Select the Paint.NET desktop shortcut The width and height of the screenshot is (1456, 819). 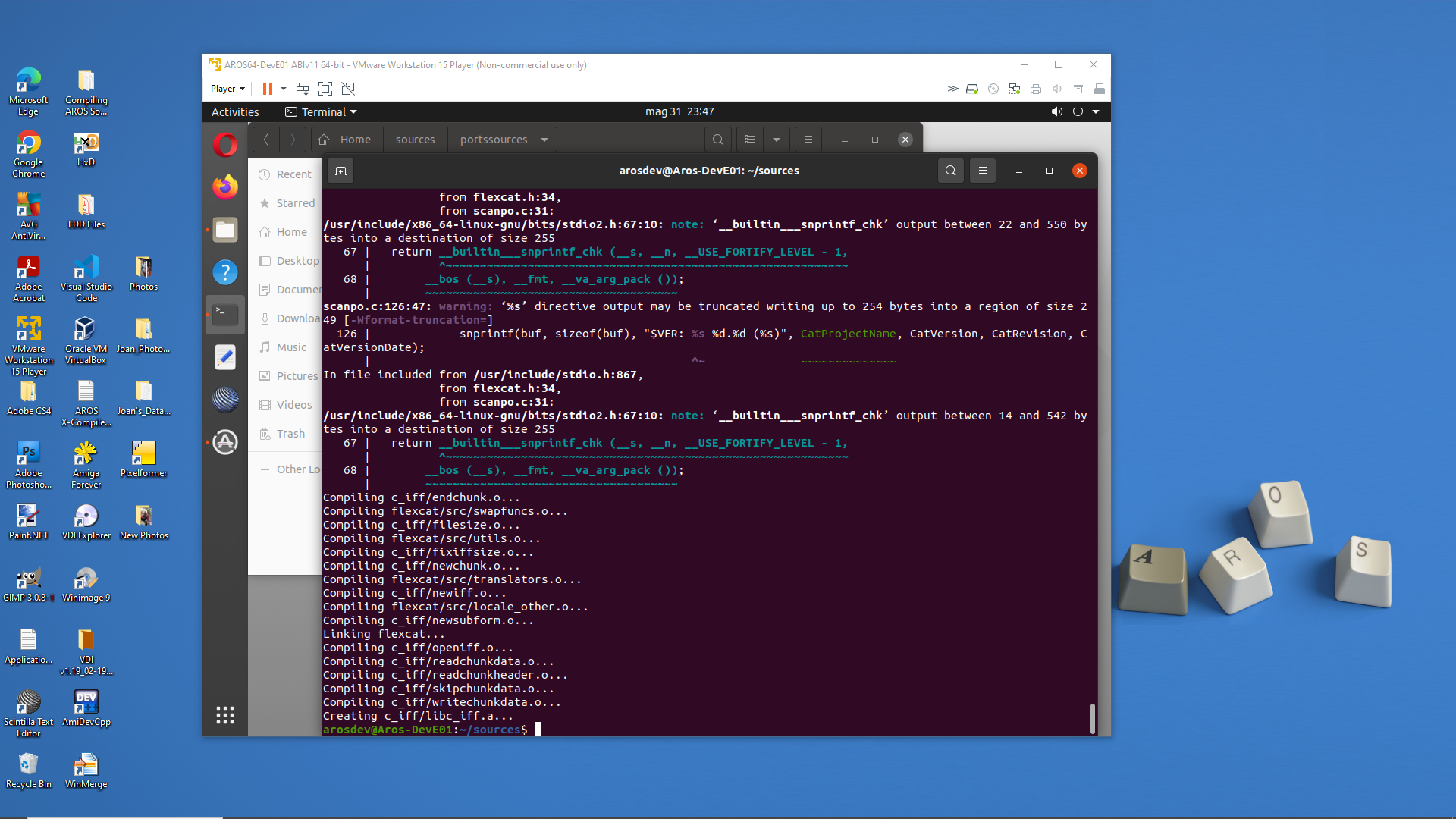[x=29, y=522]
